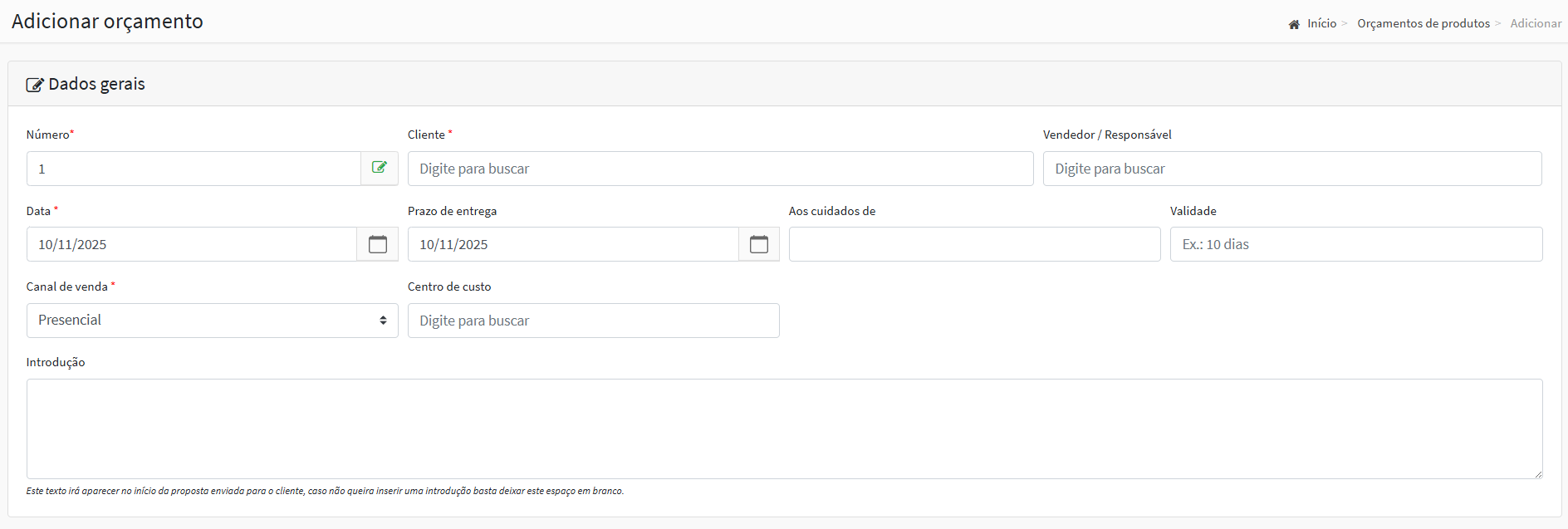Viewport: 1568px width, 529px height.
Task: Click the Dados gerais pencil icon
Action: click(35, 85)
